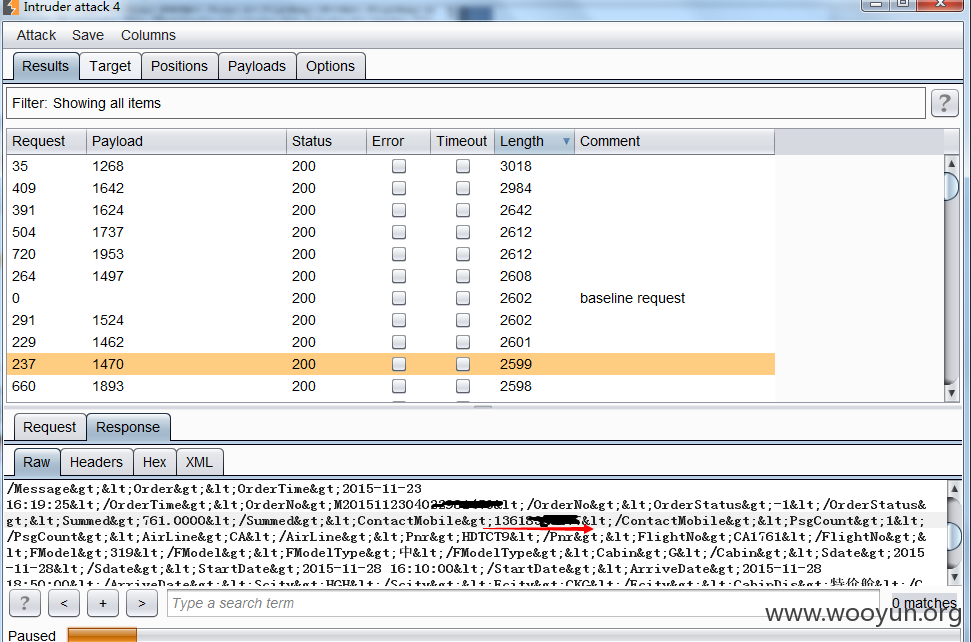
Task: Open the filter help question mark button
Action: tap(944, 103)
